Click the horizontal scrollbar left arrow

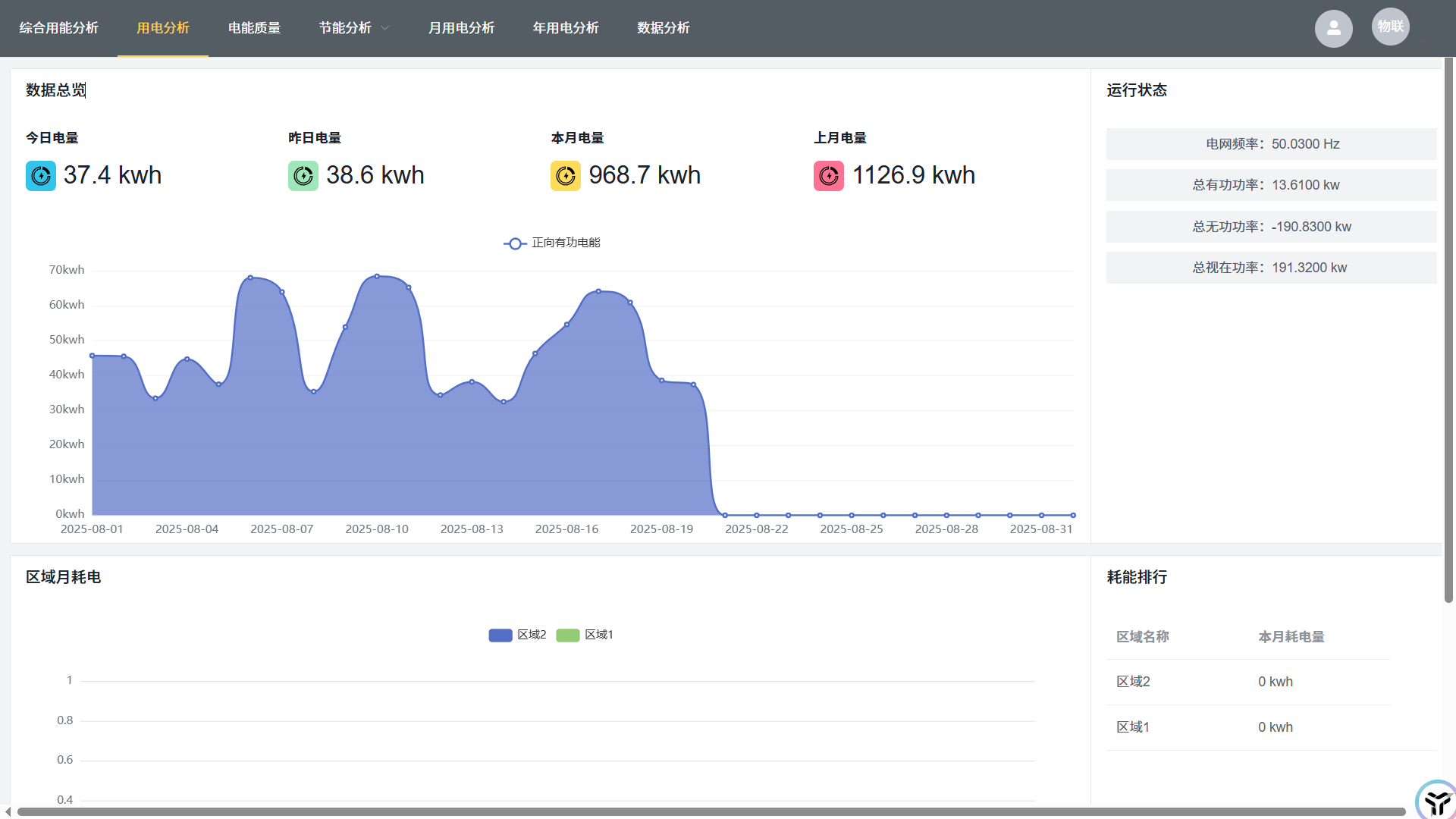tap(8, 811)
